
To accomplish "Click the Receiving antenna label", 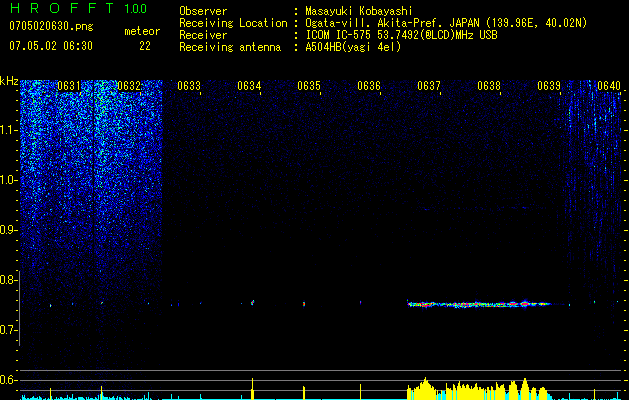I will coord(230,47).
